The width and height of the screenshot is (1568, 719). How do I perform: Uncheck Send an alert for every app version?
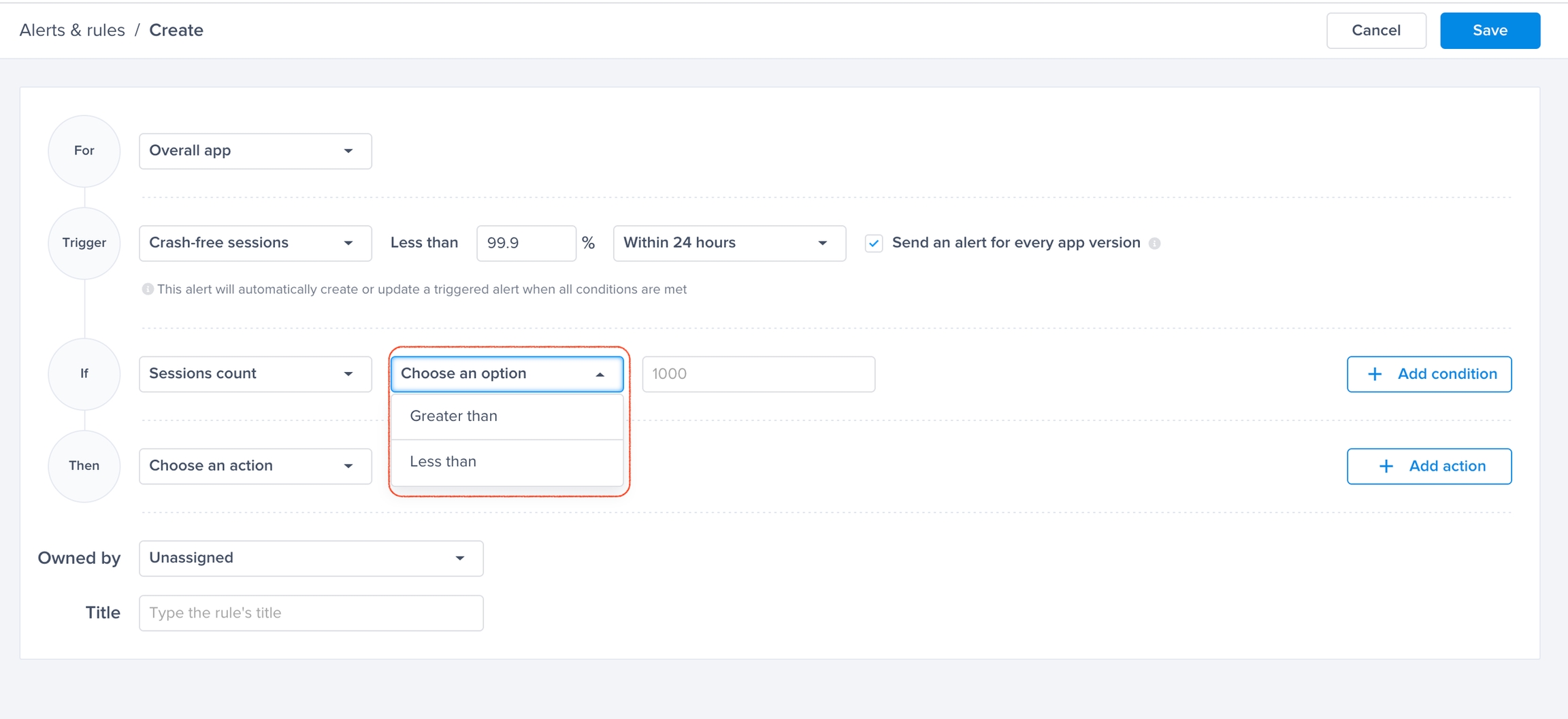click(x=874, y=244)
